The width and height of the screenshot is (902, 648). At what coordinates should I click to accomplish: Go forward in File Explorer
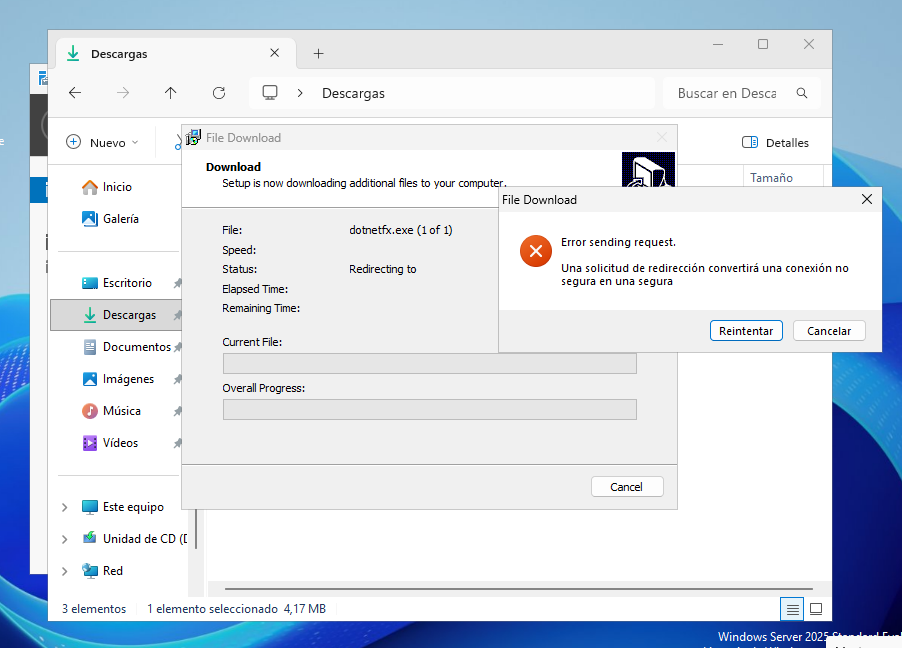[x=123, y=93]
